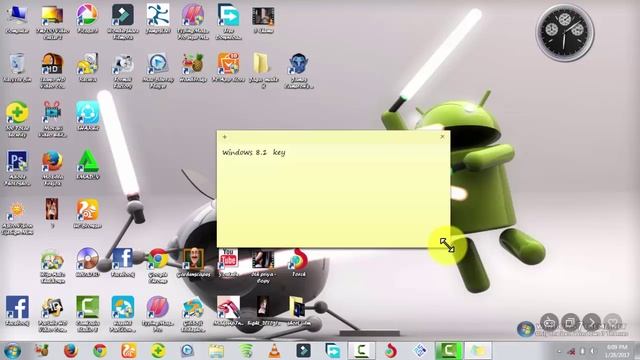Launch Wondershare Filmora from the desktop
The width and height of the screenshot is (640, 360).
(x=122, y=21)
